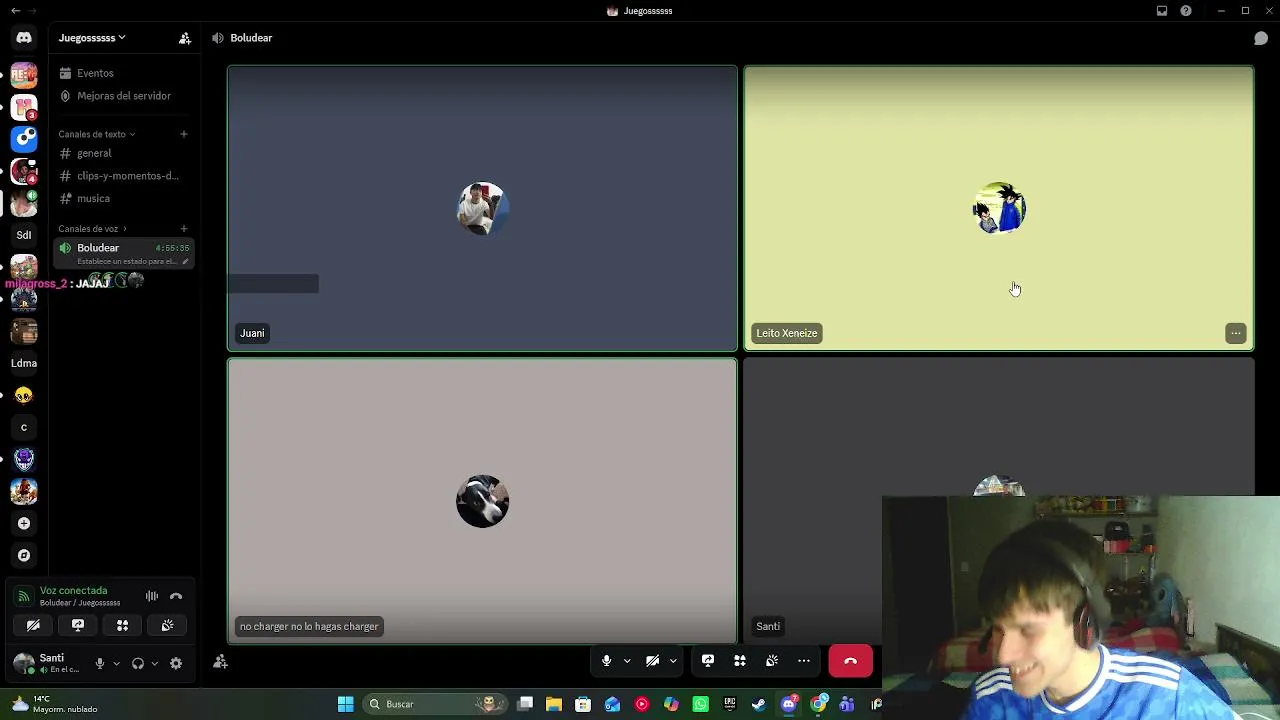Focus the 'no charger no lo hagas charger' tile
Screen dimensions: 1280x720
482,501
